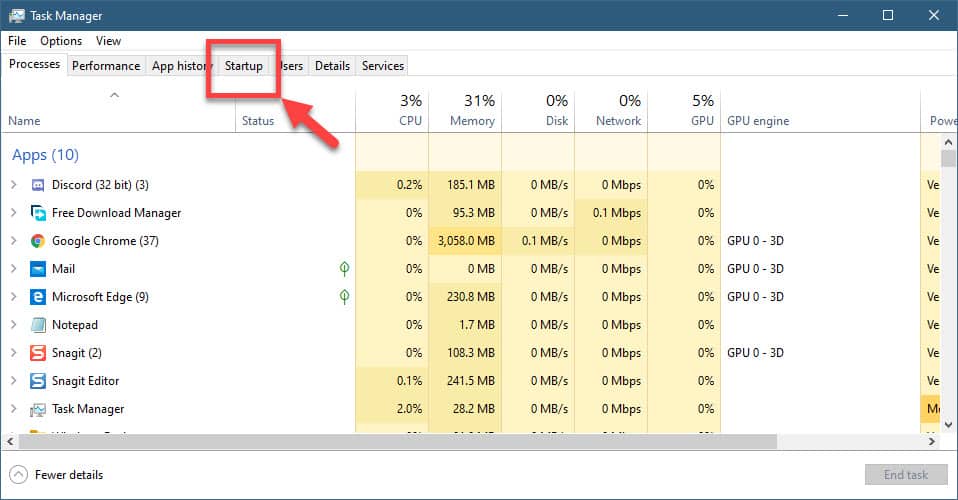Sort processes by CPU column

tap(392, 111)
